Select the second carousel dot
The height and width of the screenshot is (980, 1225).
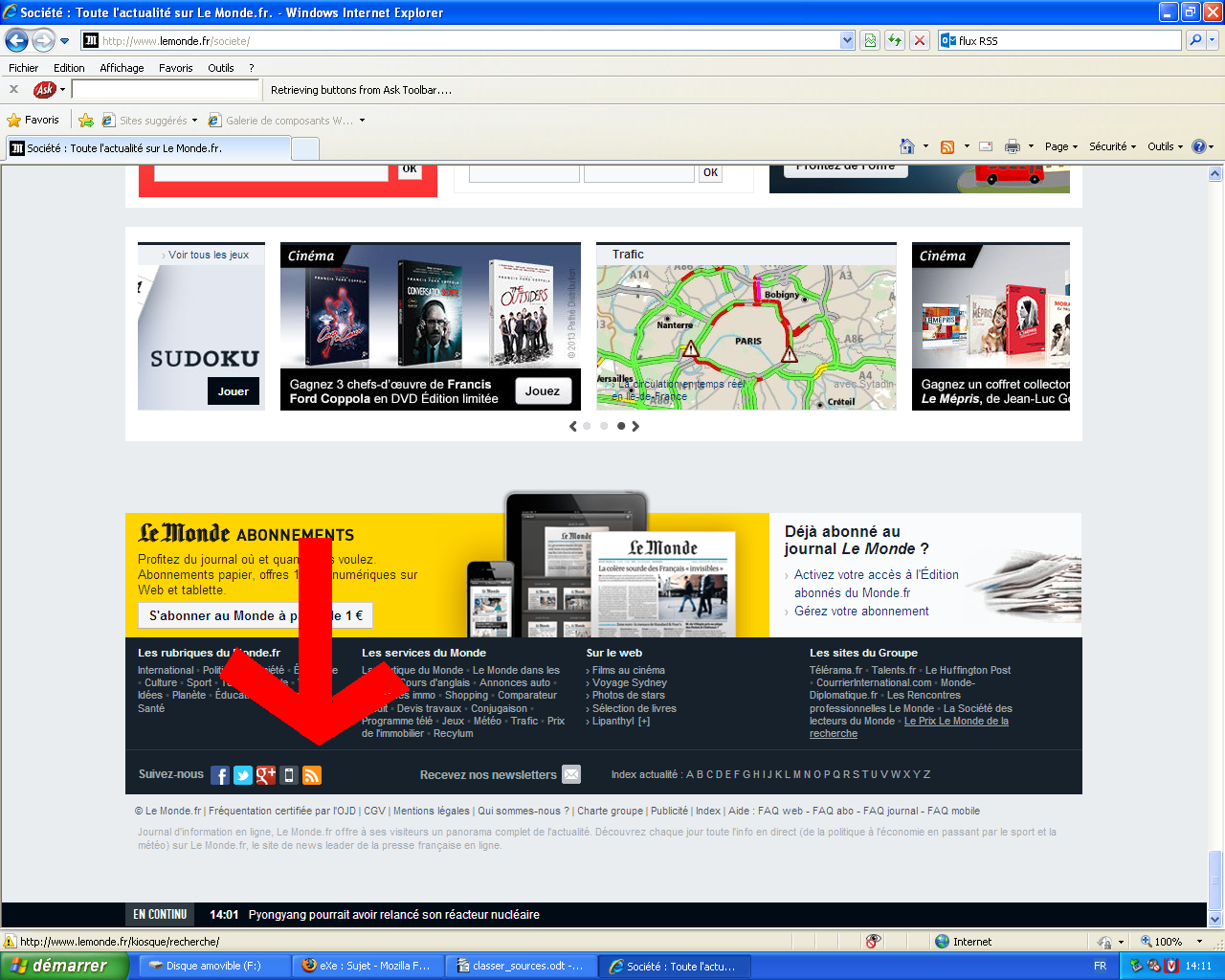(x=604, y=426)
